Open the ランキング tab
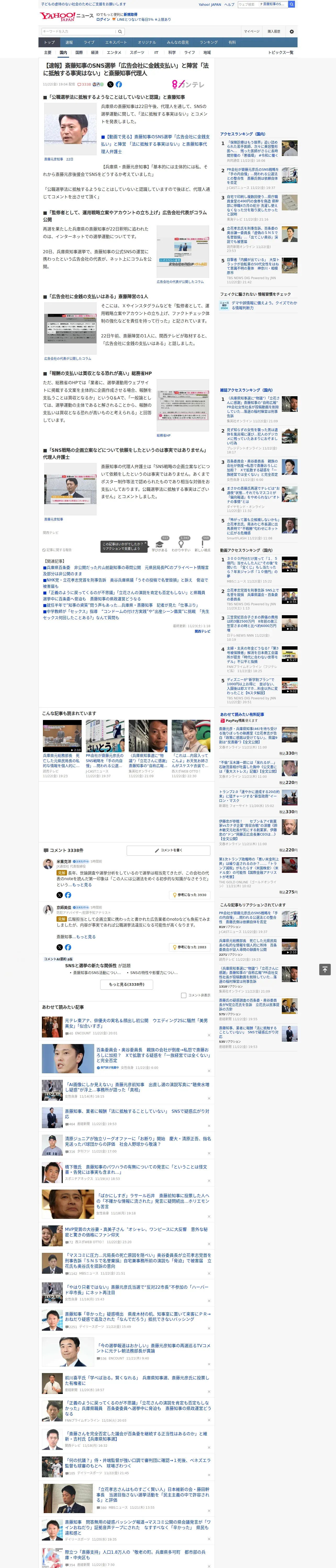The height and width of the screenshot is (1568, 336). pos(209,43)
